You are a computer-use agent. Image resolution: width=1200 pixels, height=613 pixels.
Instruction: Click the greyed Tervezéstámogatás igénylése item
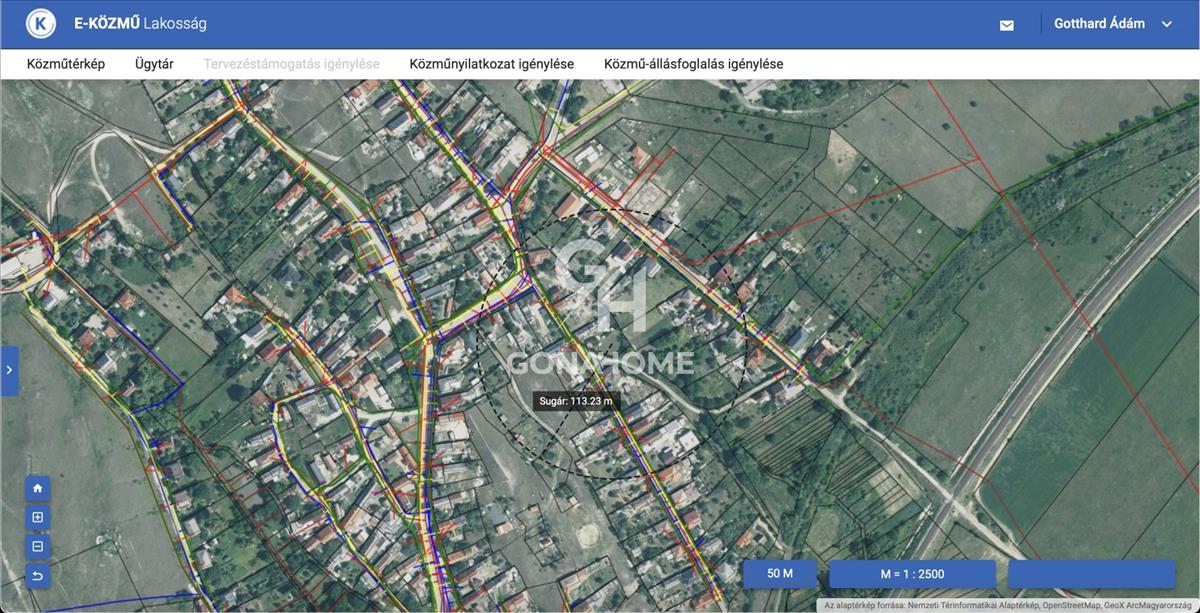click(291, 64)
